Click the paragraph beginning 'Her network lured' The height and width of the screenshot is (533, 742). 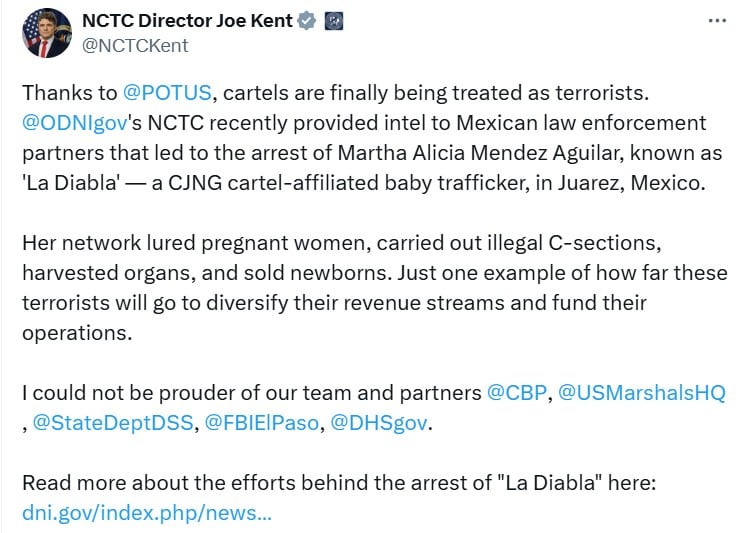[x=374, y=288]
